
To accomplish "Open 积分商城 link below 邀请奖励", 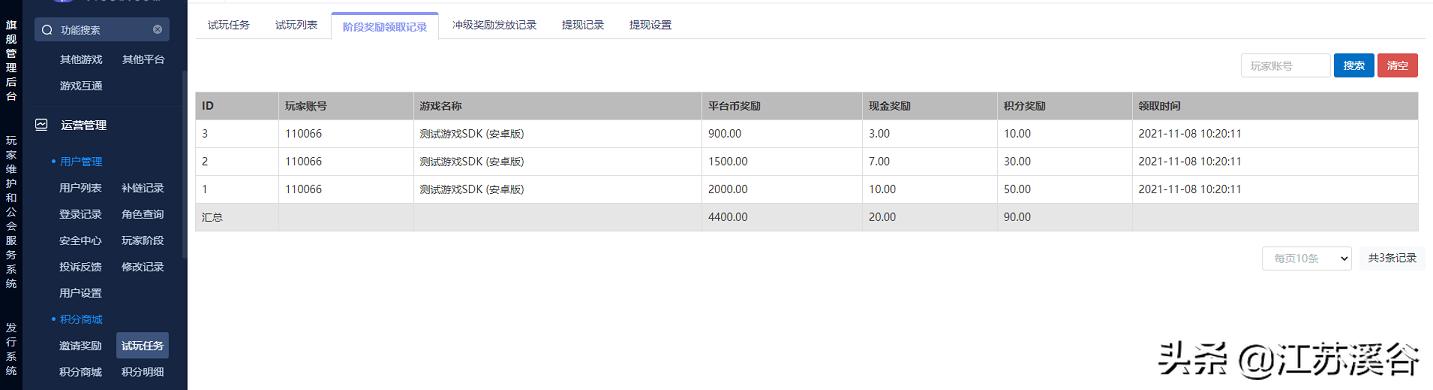I will [x=81, y=372].
